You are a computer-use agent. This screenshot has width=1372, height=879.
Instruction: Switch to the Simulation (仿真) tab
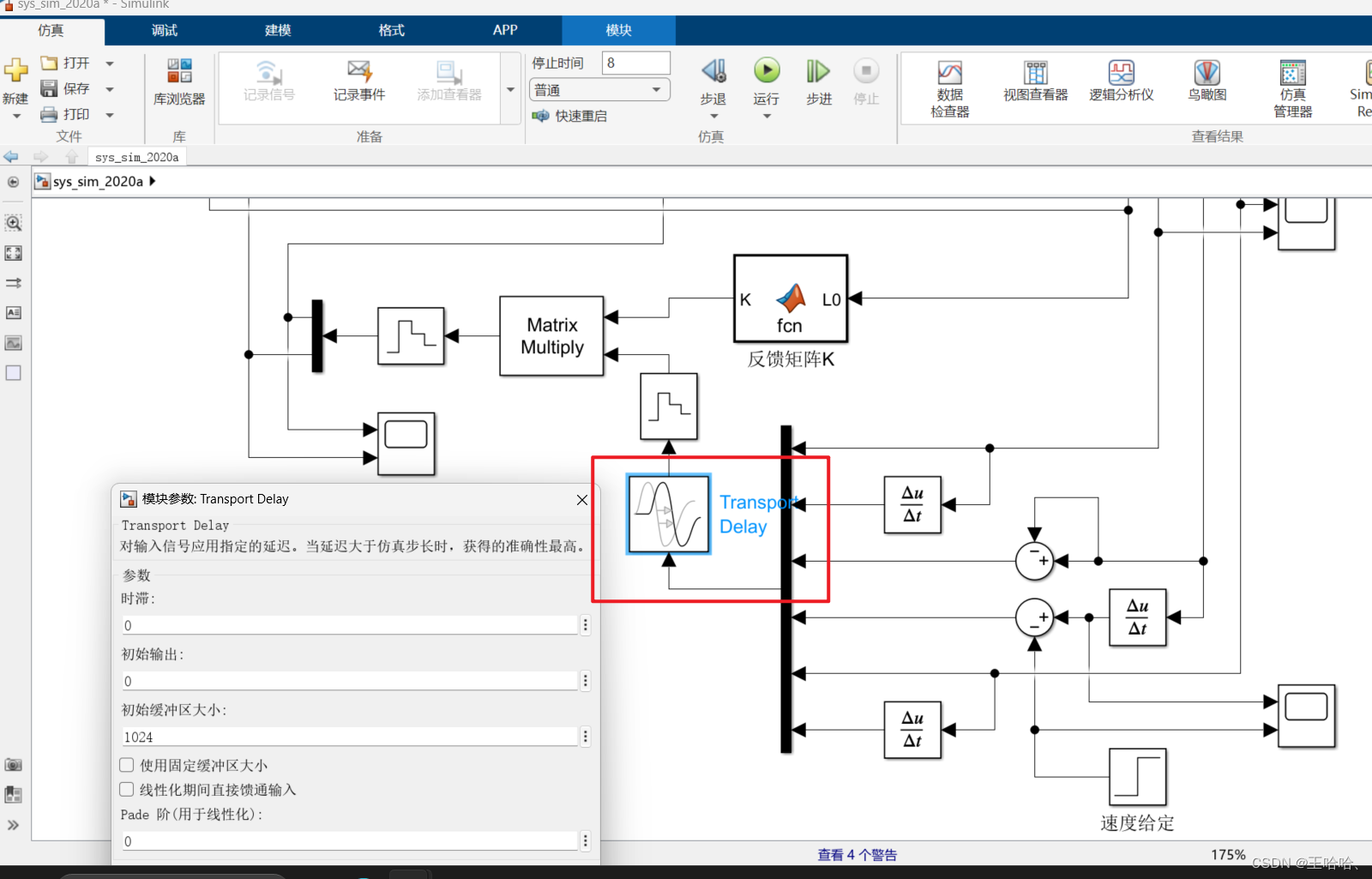point(51,30)
